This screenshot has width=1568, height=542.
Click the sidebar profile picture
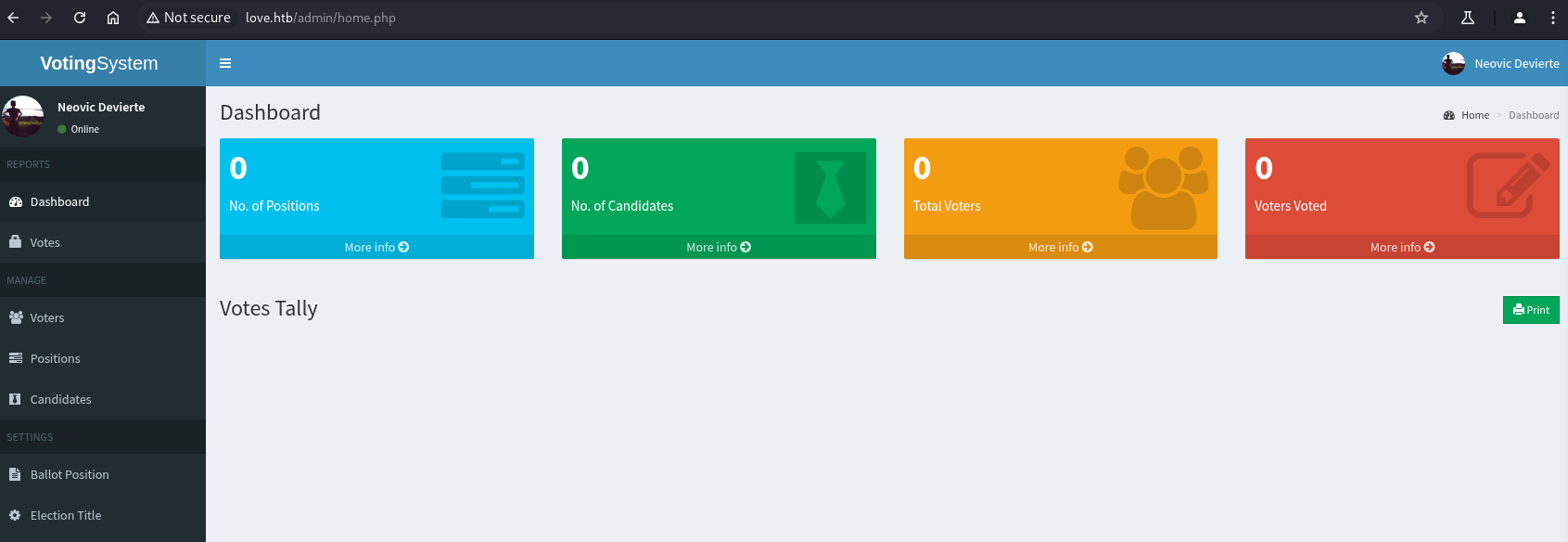coord(22,116)
